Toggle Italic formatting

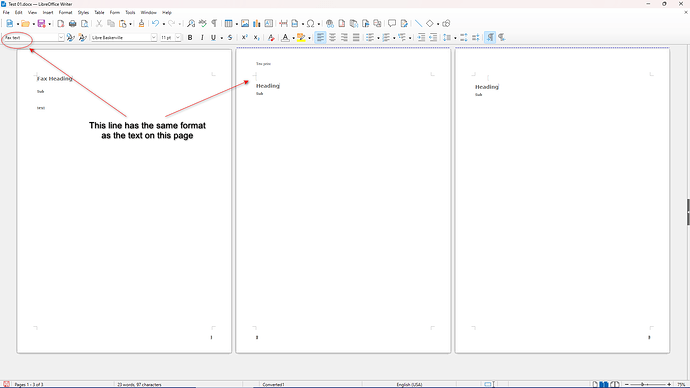point(202,38)
